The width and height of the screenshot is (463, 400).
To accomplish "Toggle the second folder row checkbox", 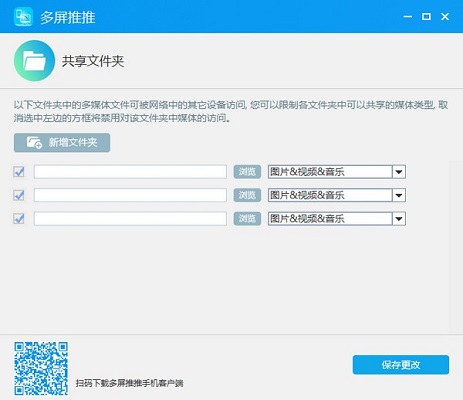I will click(19, 195).
